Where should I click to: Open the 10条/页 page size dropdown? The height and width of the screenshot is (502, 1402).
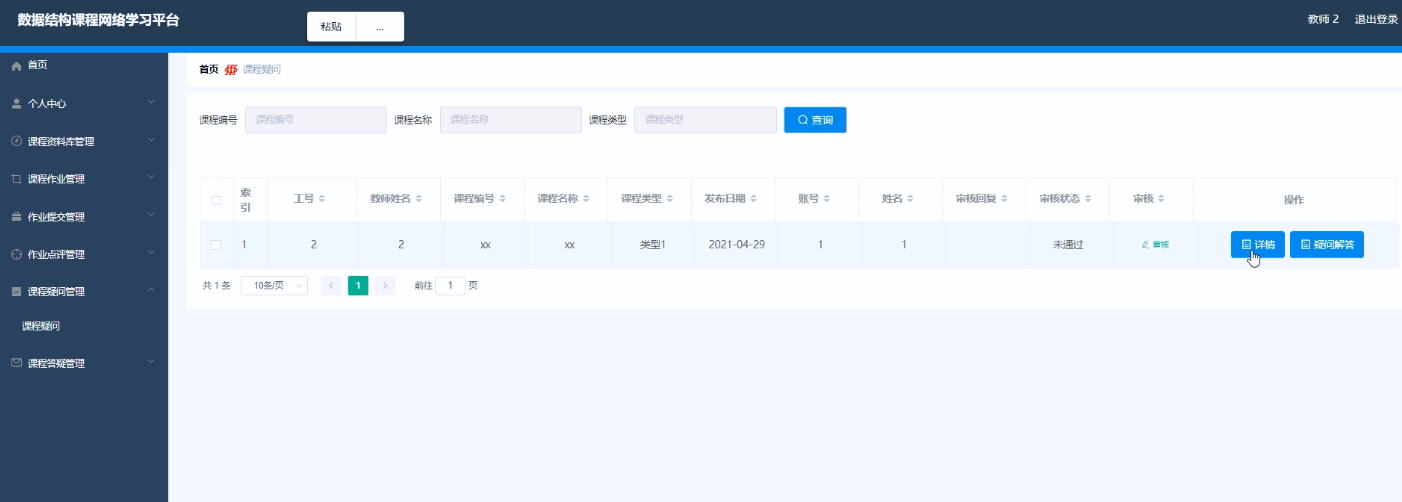point(274,285)
